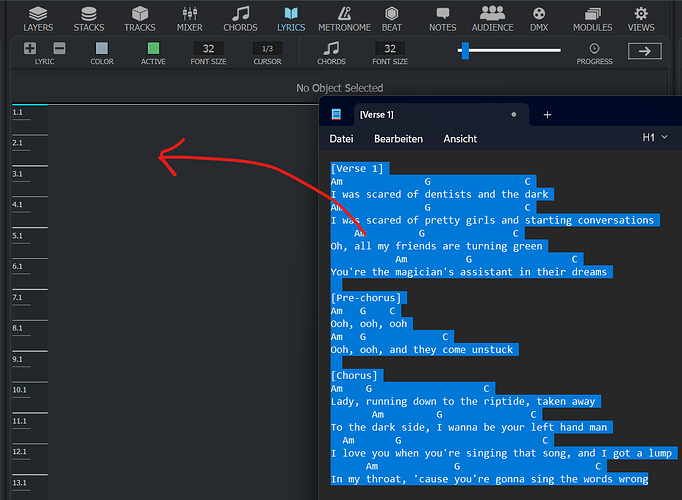This screenshot has width=682, height=500.
Task: Click timeline marker 1.1
Action: (17, 113)
